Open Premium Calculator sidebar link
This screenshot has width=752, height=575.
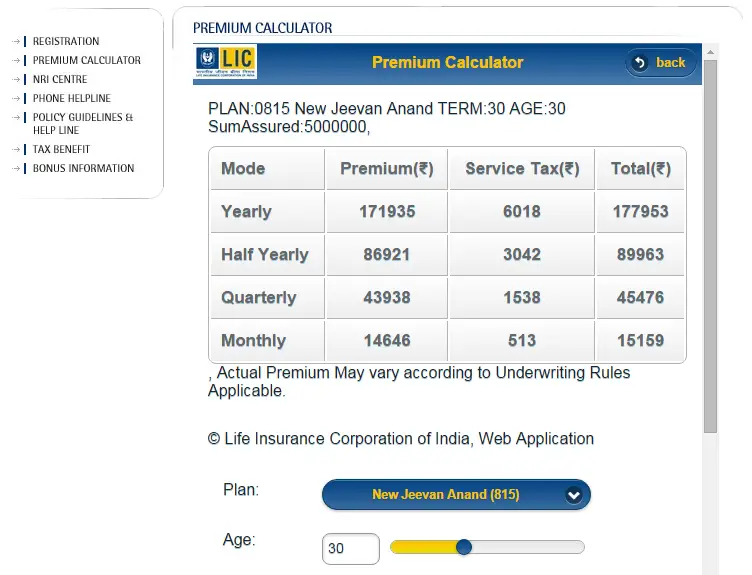click(87, 60)
